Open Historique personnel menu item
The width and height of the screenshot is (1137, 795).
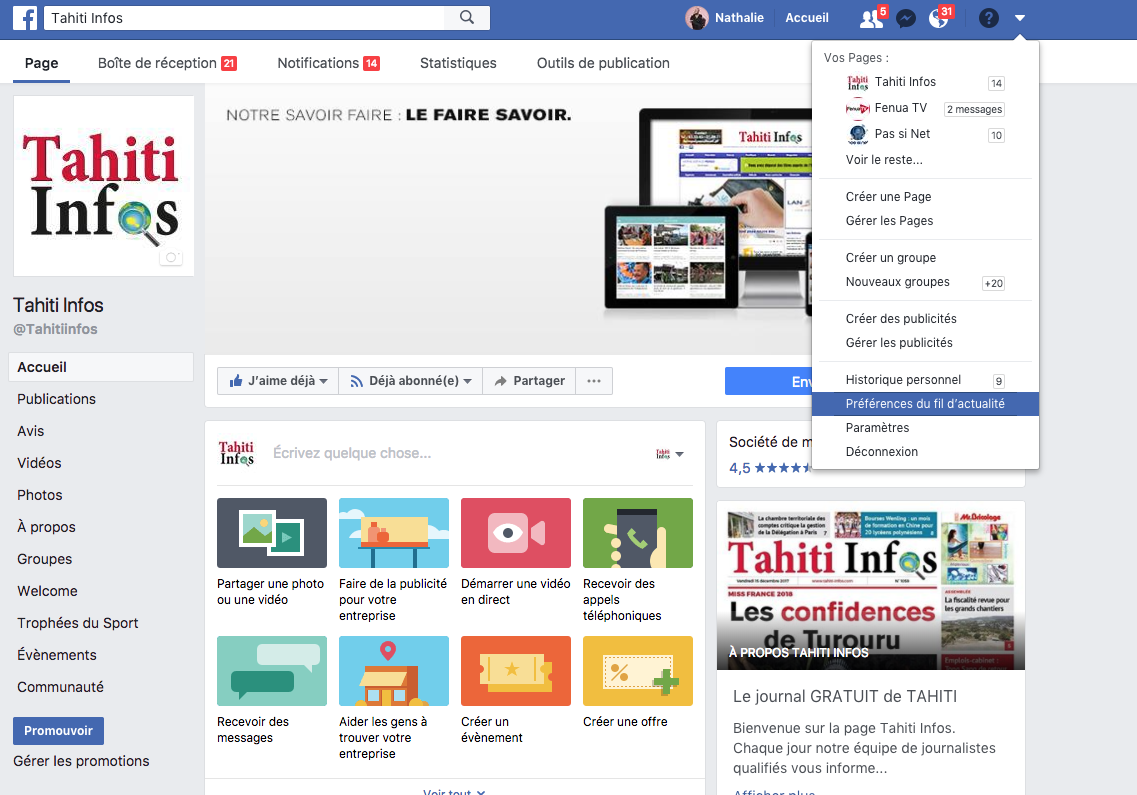click(x=925, y=380)
